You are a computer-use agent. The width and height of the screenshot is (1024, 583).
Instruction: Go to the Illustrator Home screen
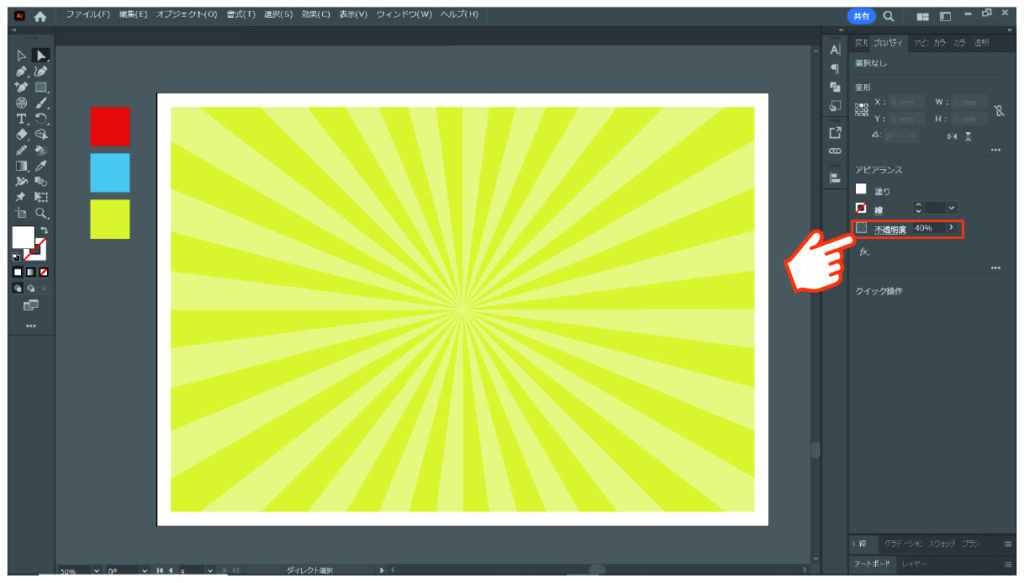(x=40, y=16)
